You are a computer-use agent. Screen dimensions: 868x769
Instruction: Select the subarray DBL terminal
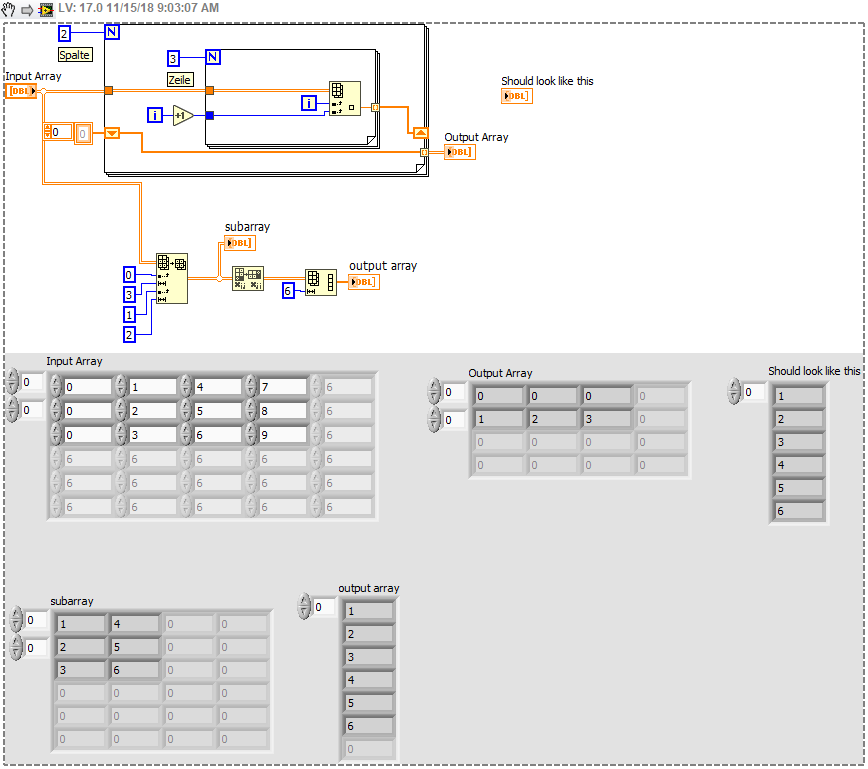[240, 242]
